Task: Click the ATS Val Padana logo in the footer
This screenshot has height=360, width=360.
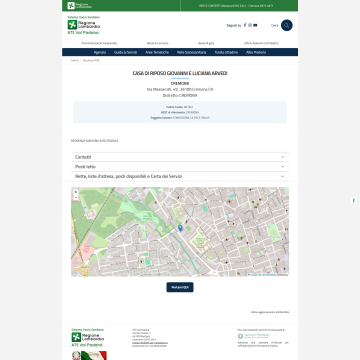Action: (x=88, y=338)
